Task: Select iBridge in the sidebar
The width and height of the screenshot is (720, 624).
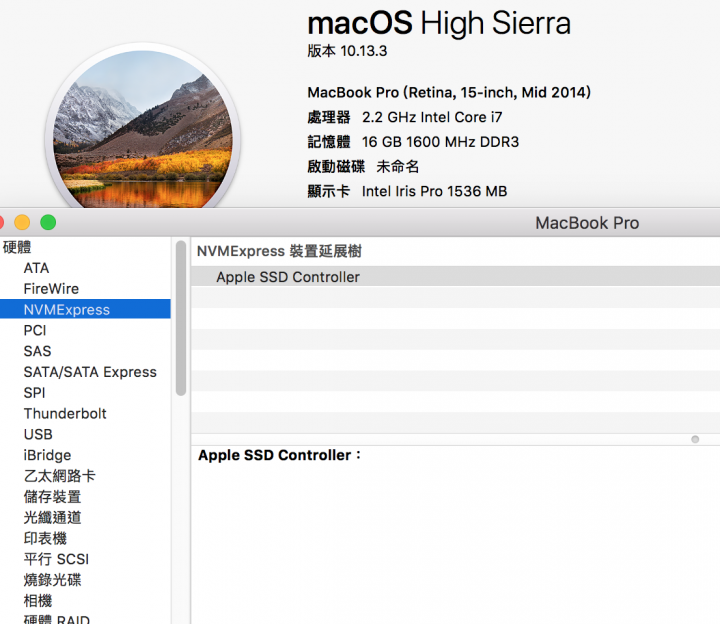Action: (x=47, y=455)
